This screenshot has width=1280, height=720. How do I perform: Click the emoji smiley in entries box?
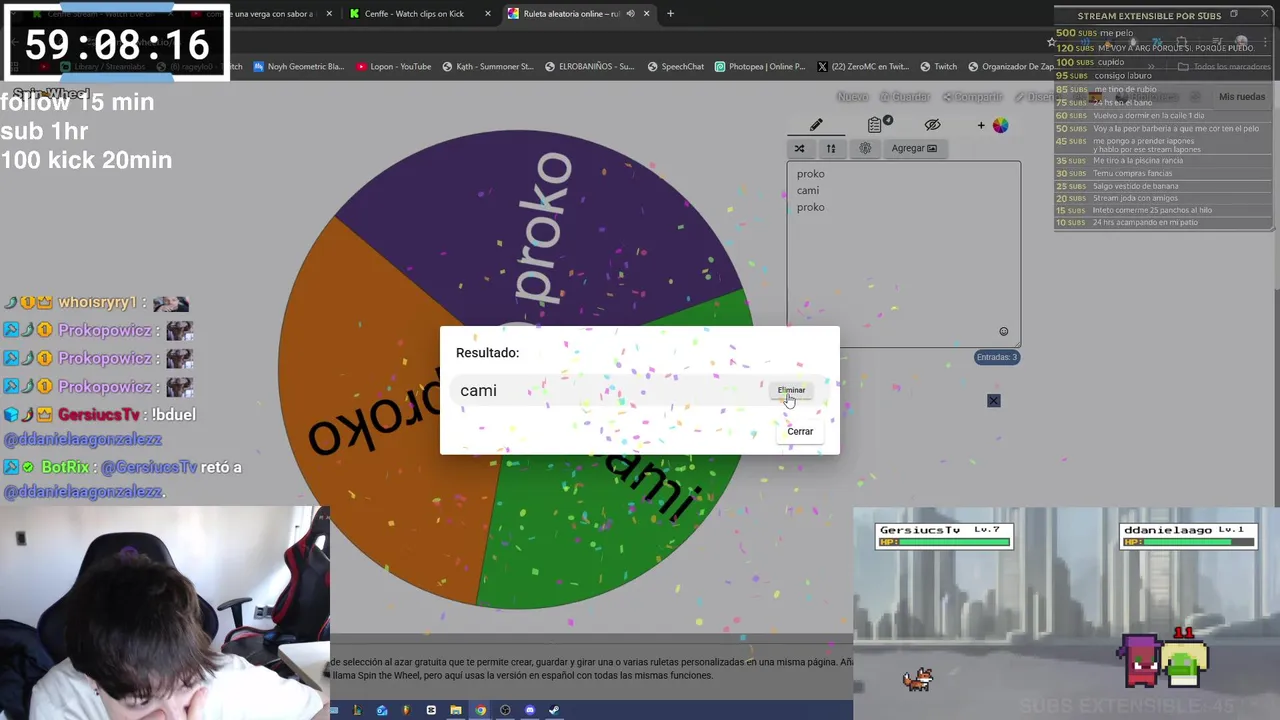tap(1003, 332)
